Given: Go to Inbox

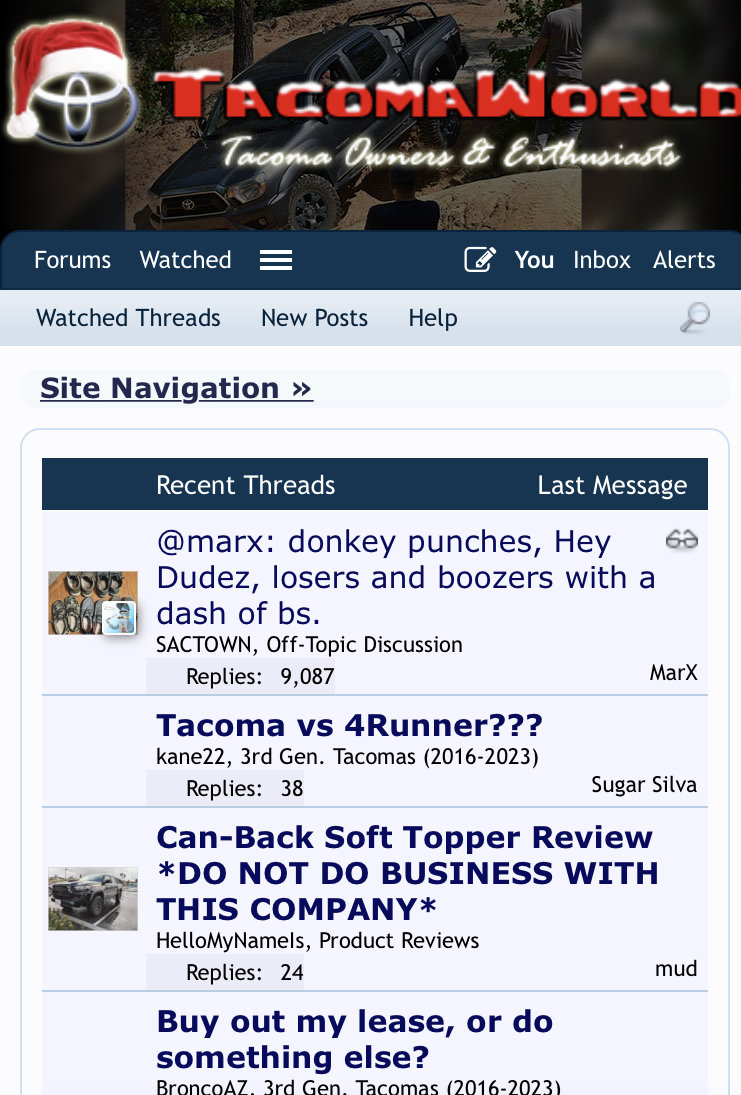Looking at the screenshot, I should tap(602, 260).
